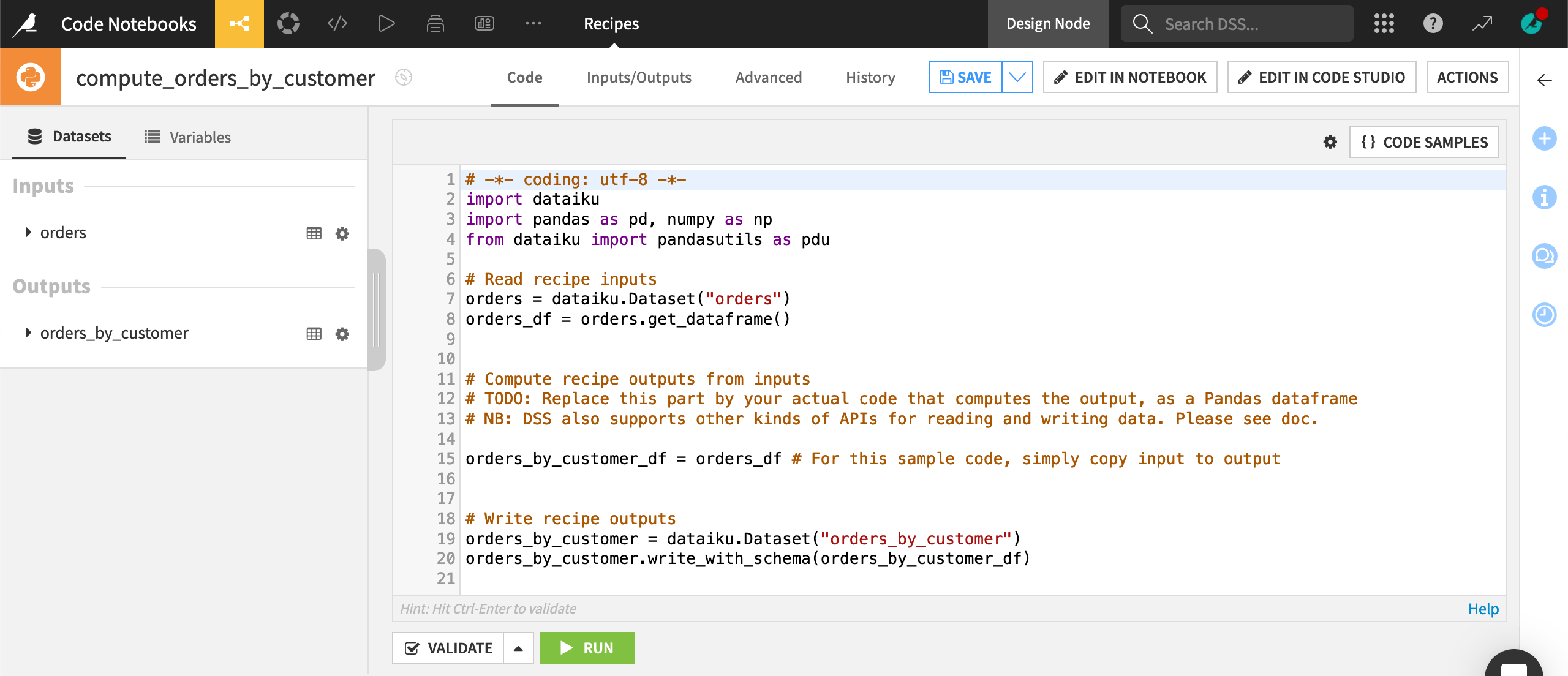The image size is (1568, 676).
Task: Click the share/broadcast icon in toolbar
Action: [239, 24]
